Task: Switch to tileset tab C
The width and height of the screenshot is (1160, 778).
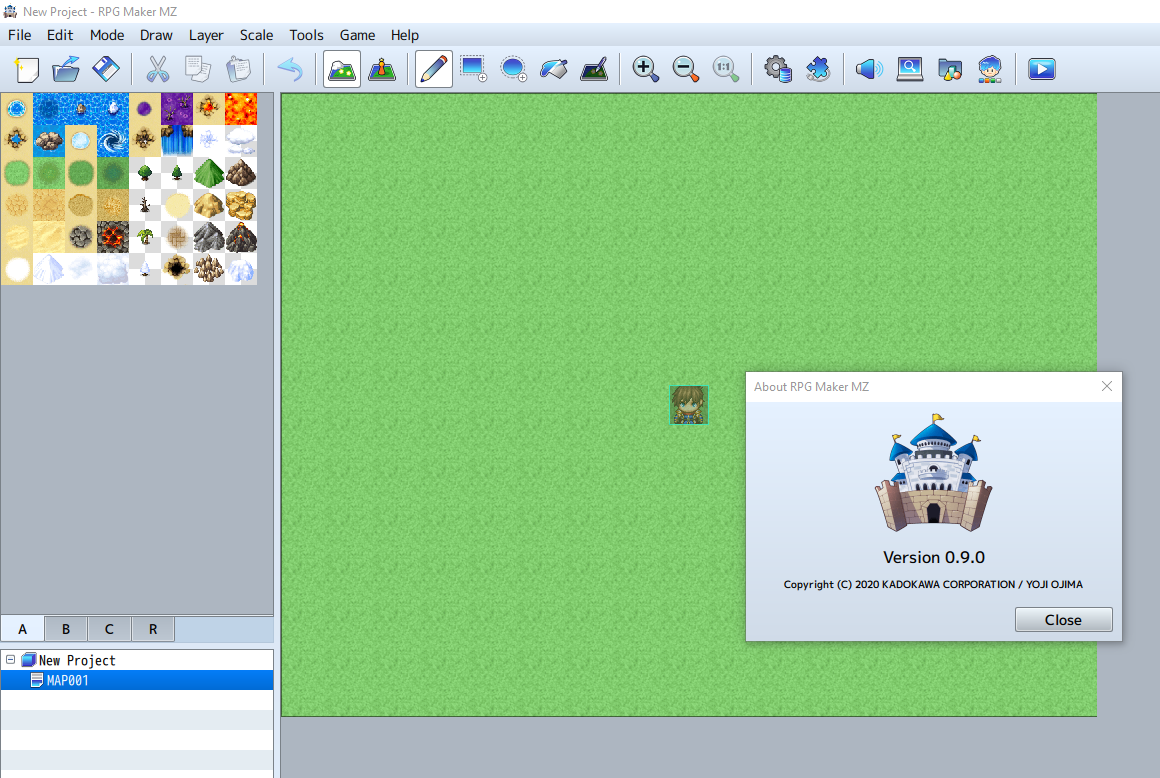Action: tap(109, 629)
